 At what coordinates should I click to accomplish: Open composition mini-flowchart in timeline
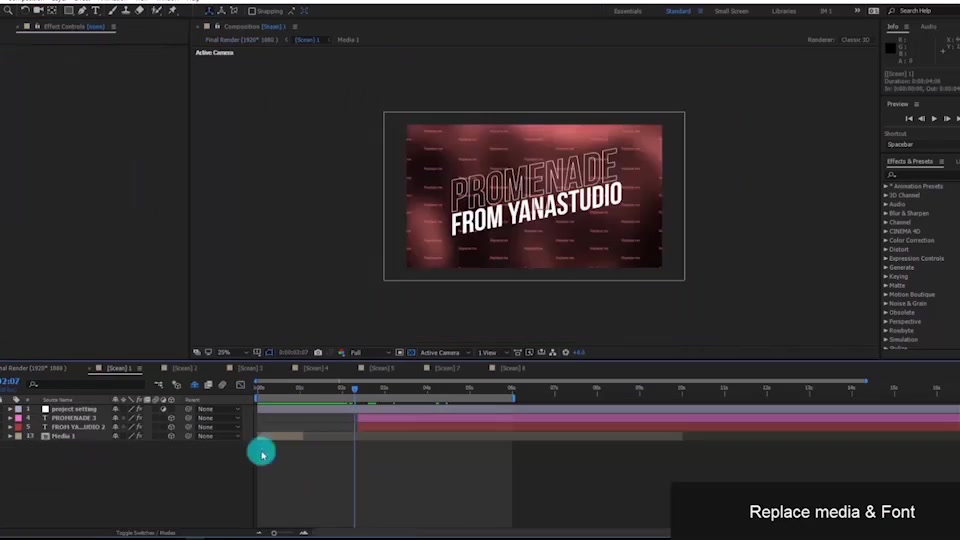tap(159, 384)
